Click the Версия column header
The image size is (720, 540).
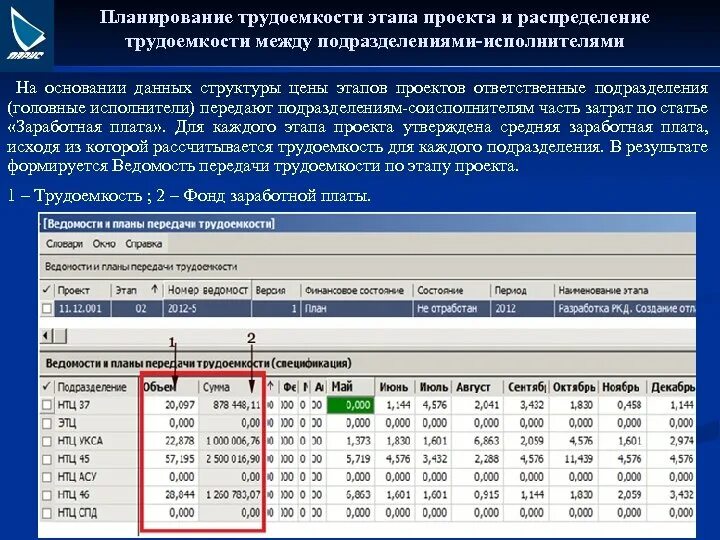coord(276,290)
